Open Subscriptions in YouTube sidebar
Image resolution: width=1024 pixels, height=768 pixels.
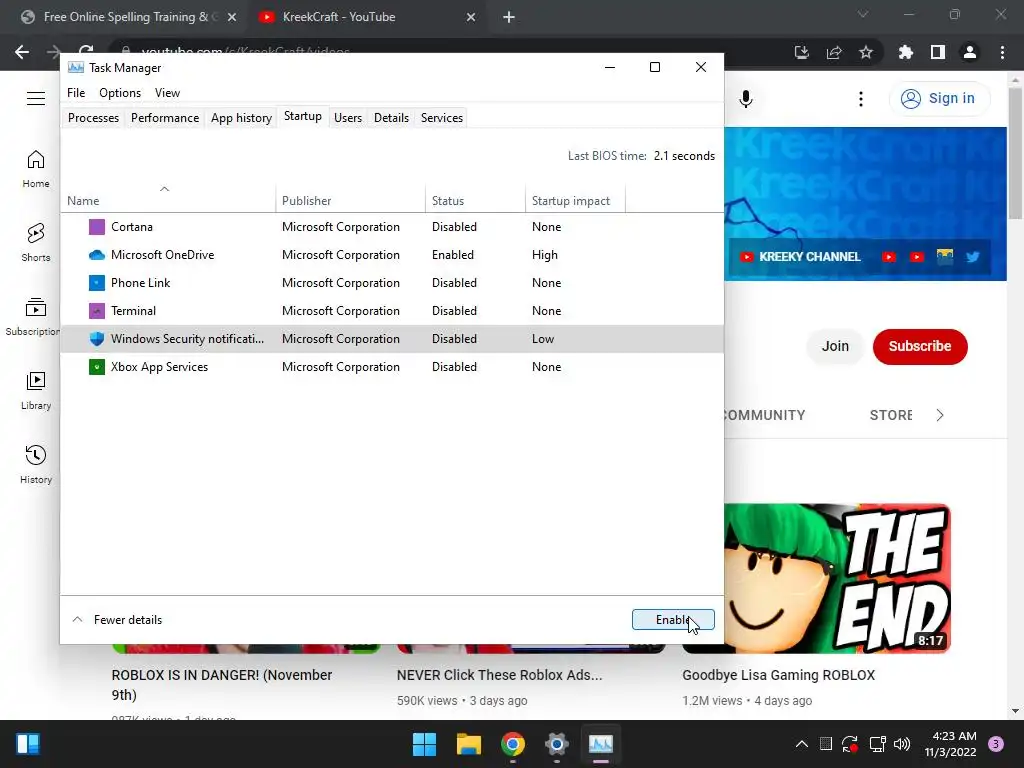[x=33, y=316]
